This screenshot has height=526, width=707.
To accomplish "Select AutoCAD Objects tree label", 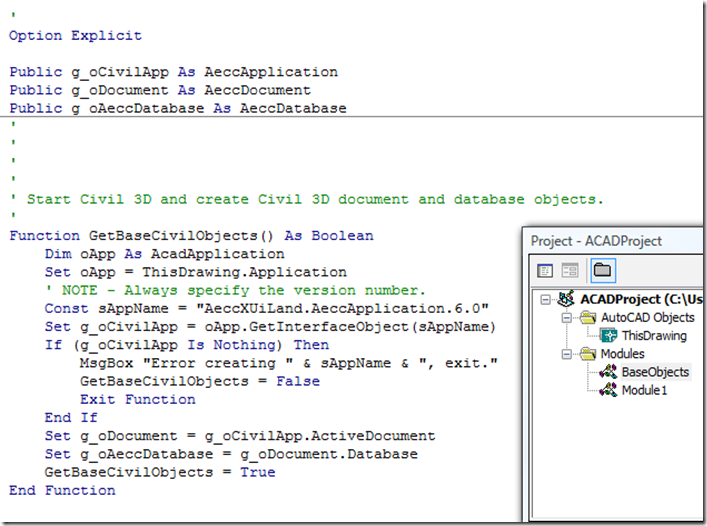I will point(647,318).
